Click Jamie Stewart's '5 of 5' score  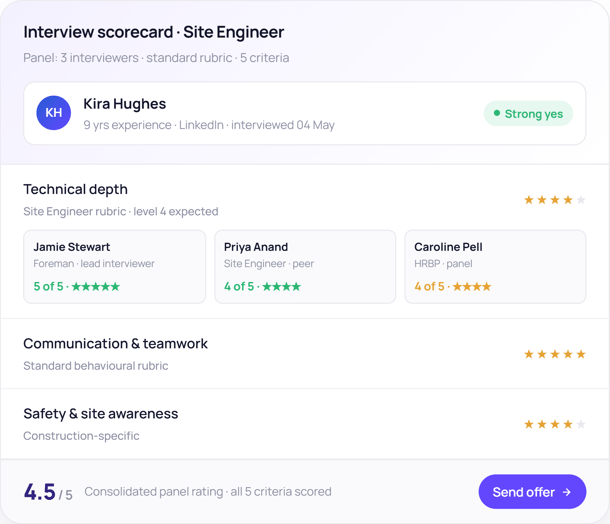click(x=76, y=286)
